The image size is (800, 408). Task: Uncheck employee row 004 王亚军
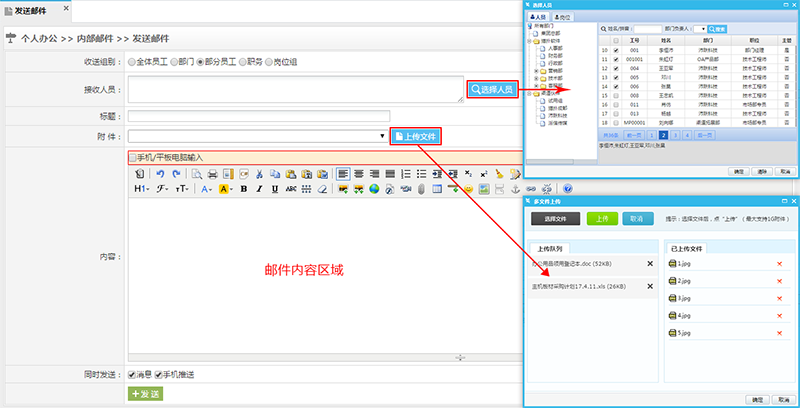coord(617,68)
